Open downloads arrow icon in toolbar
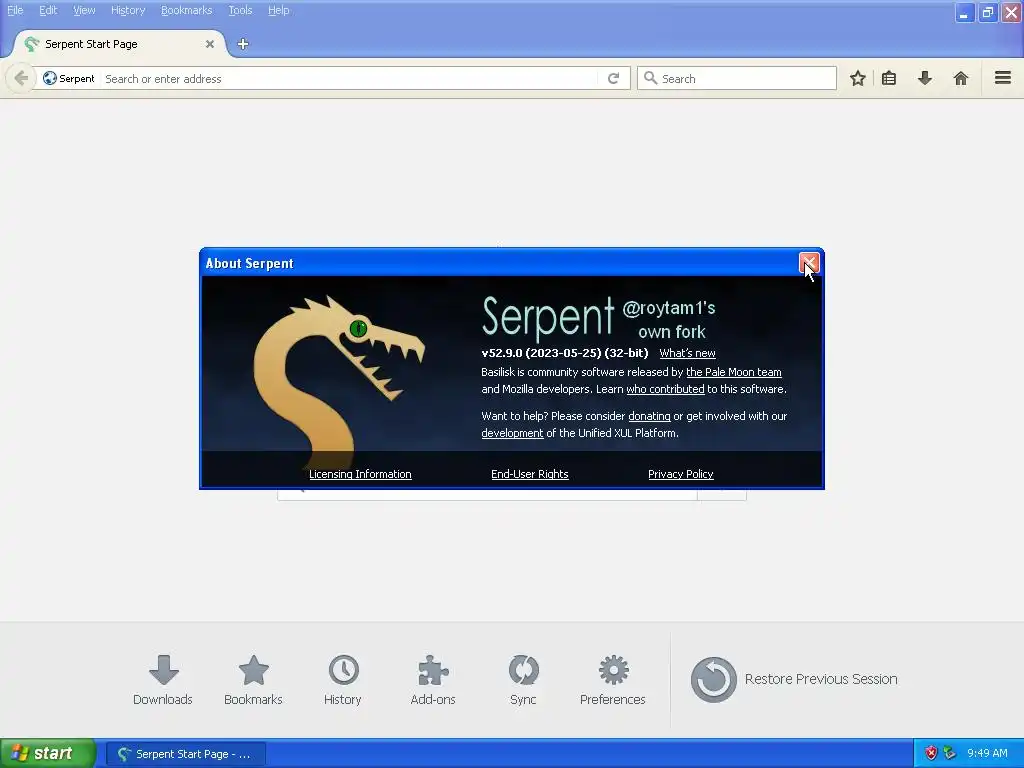1024x768 pixels. click(925, 78)
